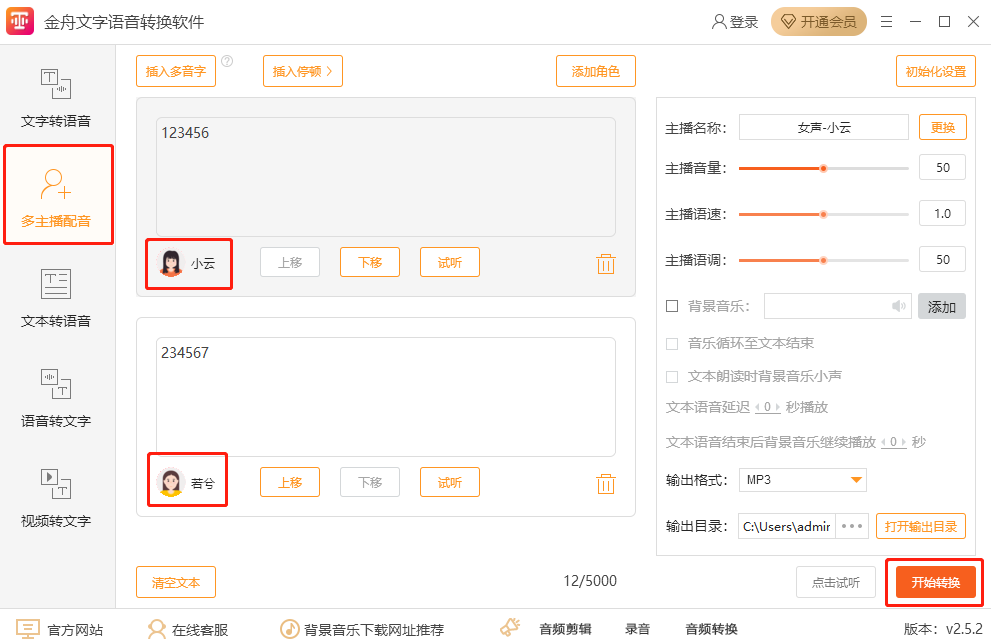
Task: Switch to 文字转语音 tab
Action: 56,98
